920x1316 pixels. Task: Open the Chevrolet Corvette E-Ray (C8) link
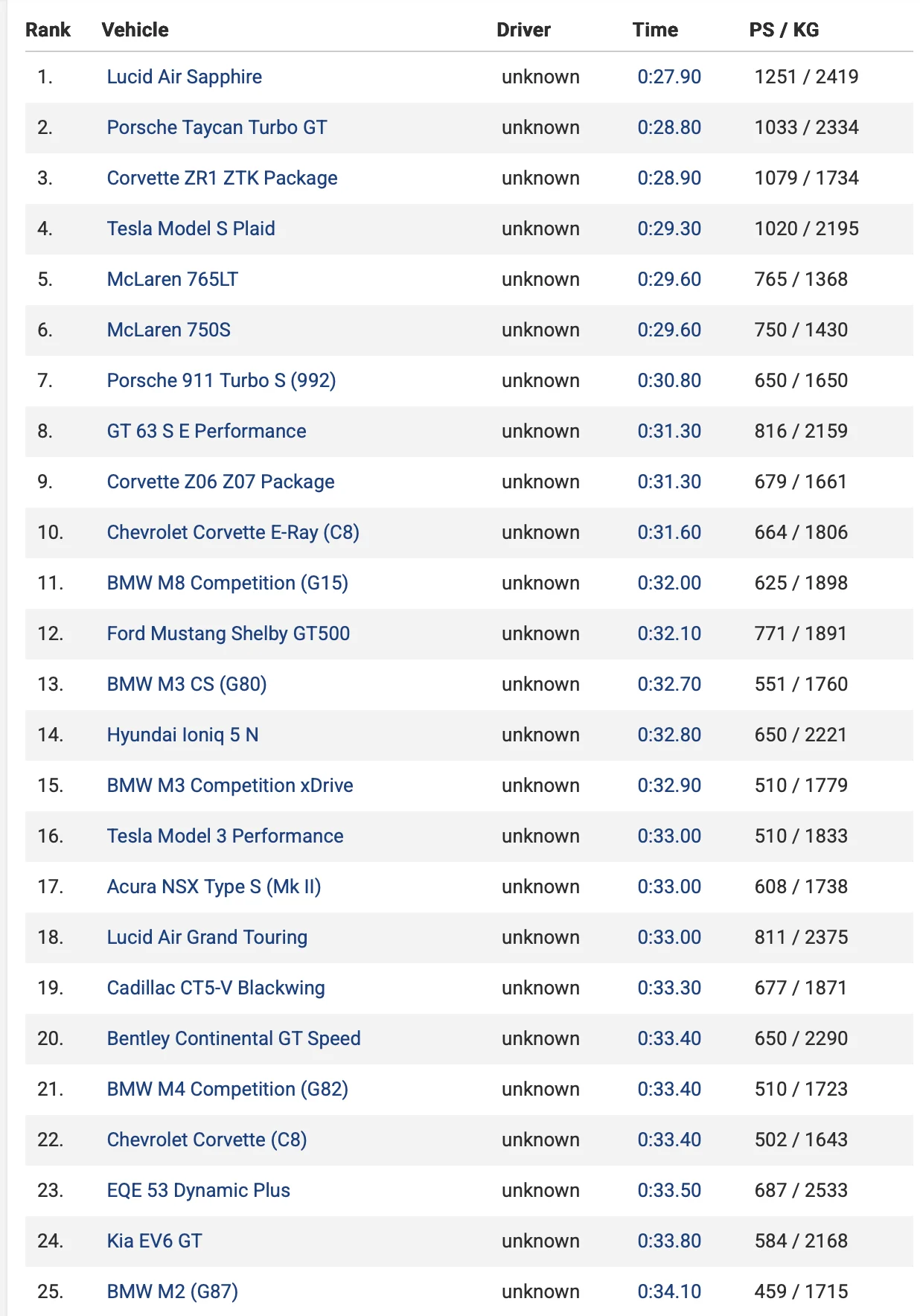pos(233,532)
